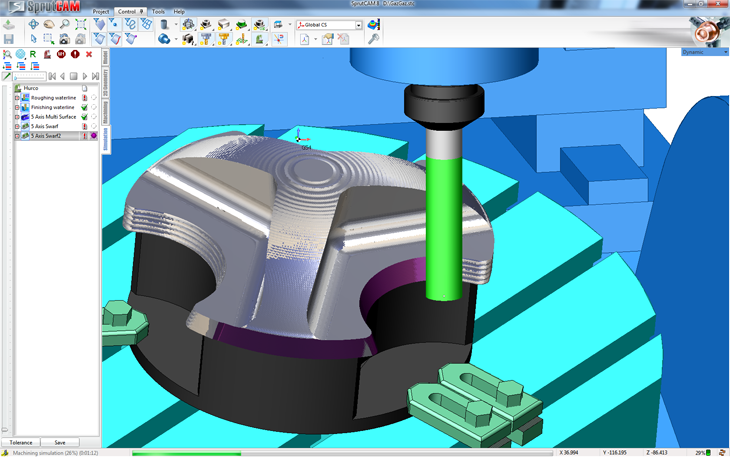Click the machine gear visibility icon

189,24
